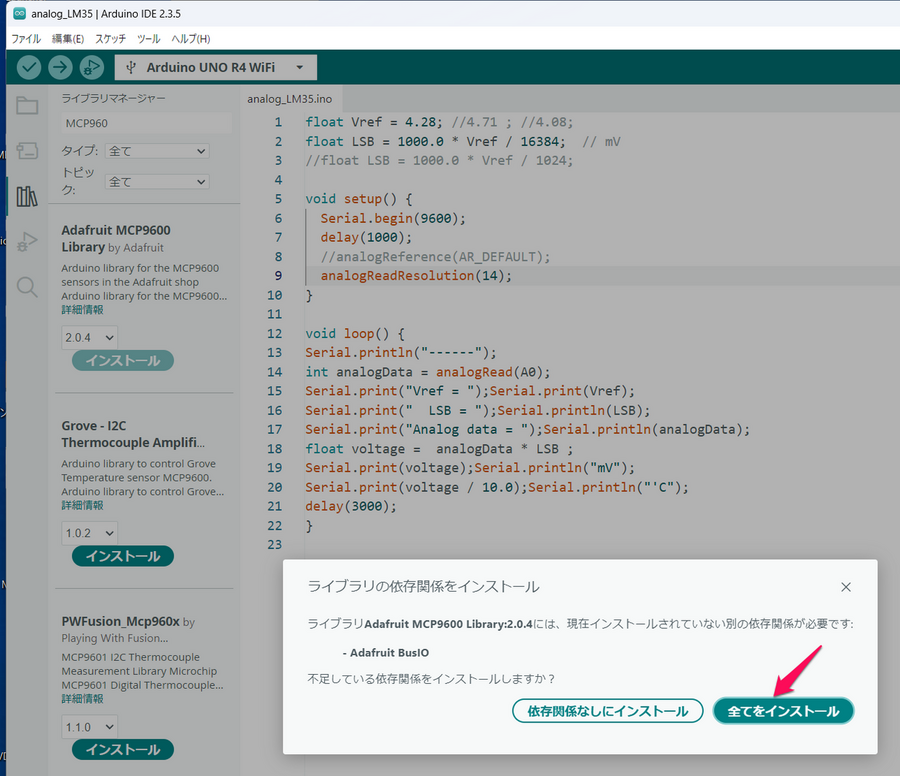This screenshot has width=900, height=776.
Task: Install the Adafruit MCP9600 Library
Action: (123, 360)
